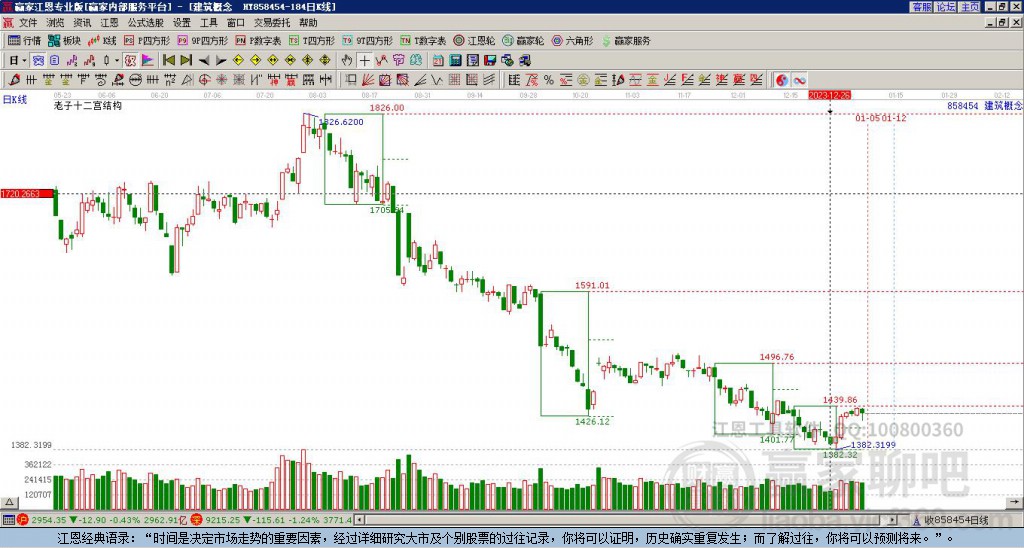Viewport: 1024px width, 548px height.
Task: Switch to K线 candlestick view
Action: (102, 40)
